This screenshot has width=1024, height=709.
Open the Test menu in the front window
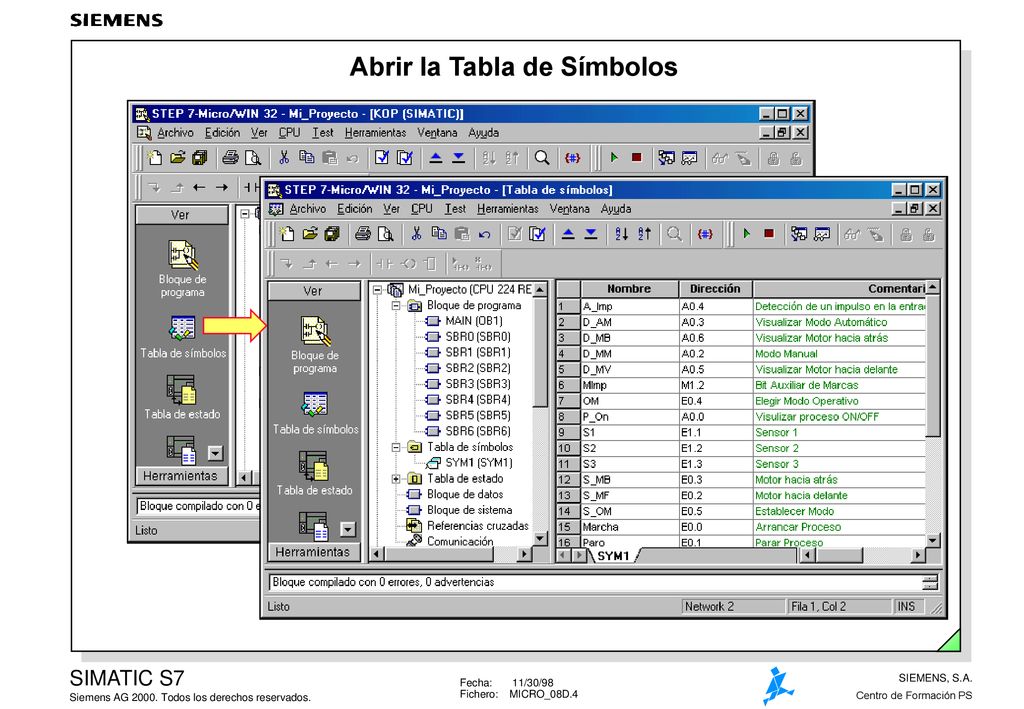[x=455, y=209]
